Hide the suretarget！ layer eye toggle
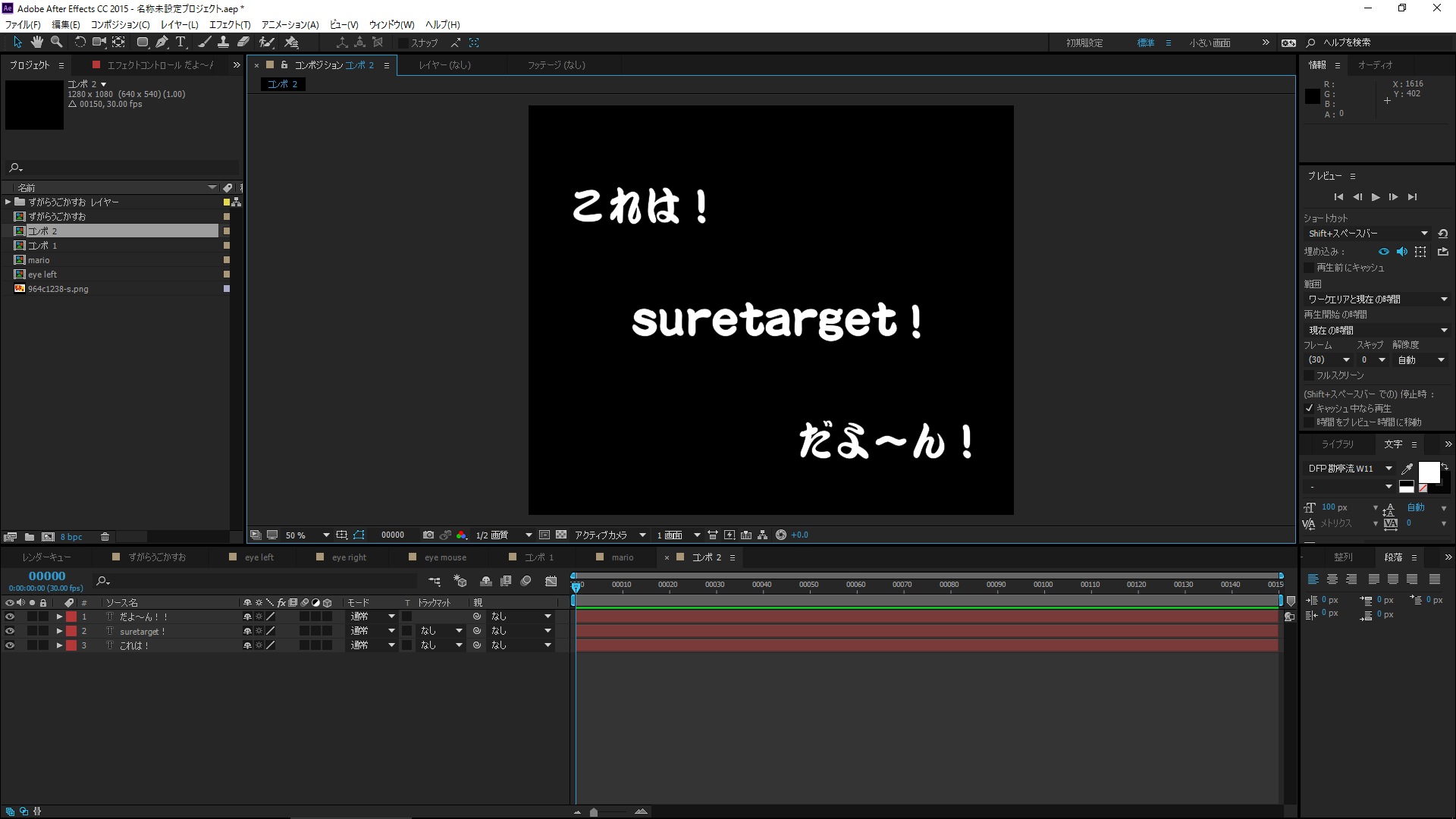 click(x=10, y=631)
